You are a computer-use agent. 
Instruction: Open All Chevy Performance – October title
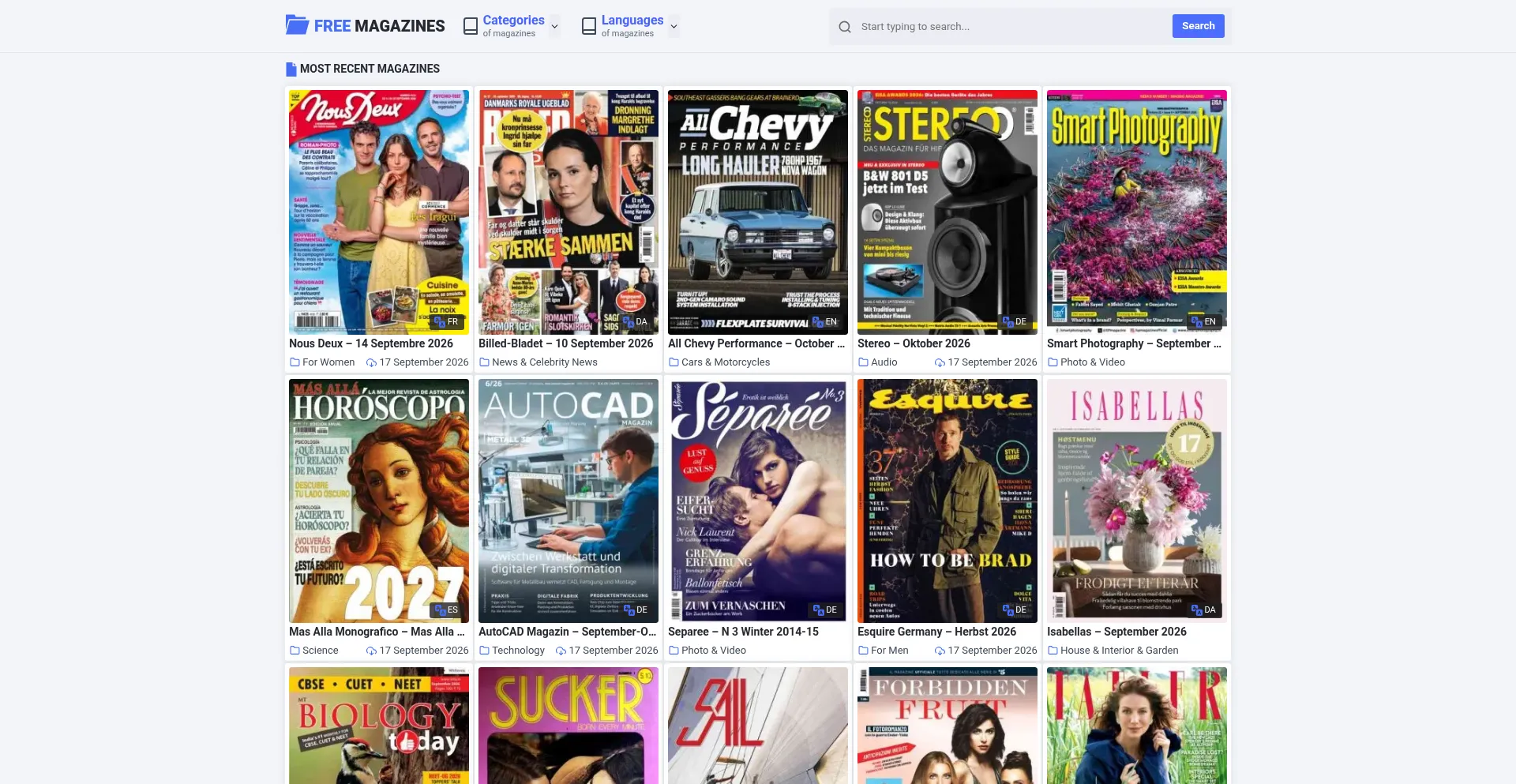756,343
